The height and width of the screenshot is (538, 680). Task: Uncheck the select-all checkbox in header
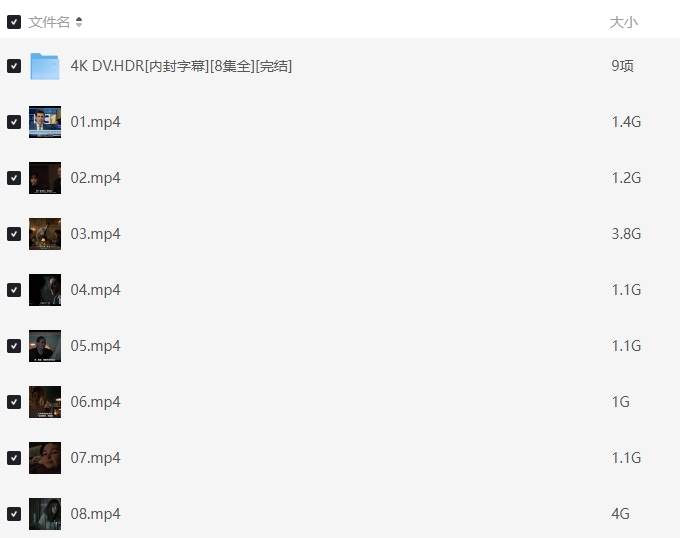coord(14,22)
